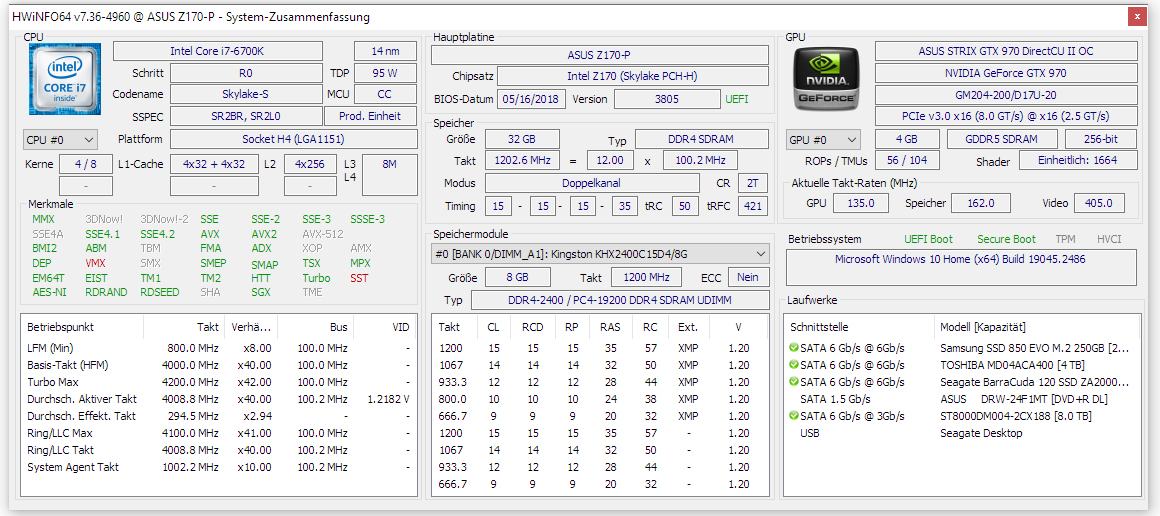Click the DDR4-2400 / PC4-19200 module type field
This screenshot has width=1160, height=516.
(620, 300)
